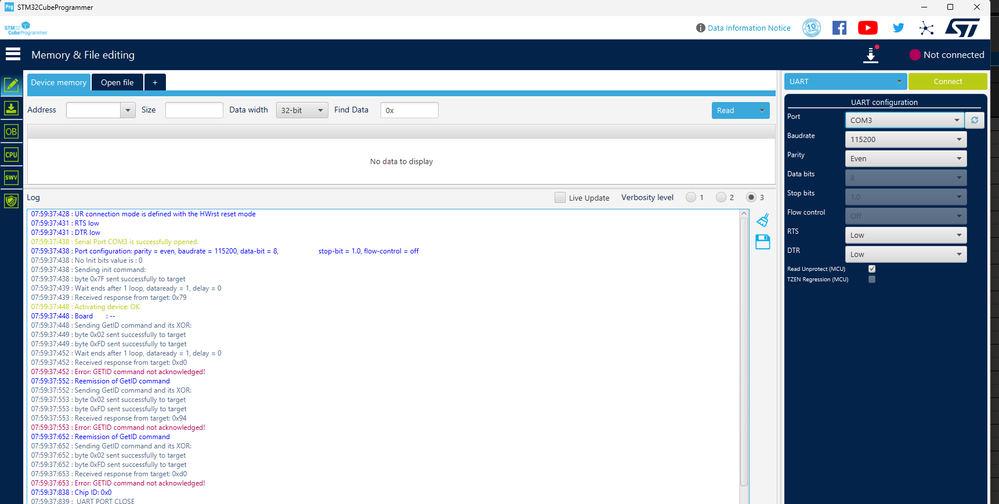The width and height of the screenshot is (999, 504).
Task: Click the Size input field
Action: (194, 110)
